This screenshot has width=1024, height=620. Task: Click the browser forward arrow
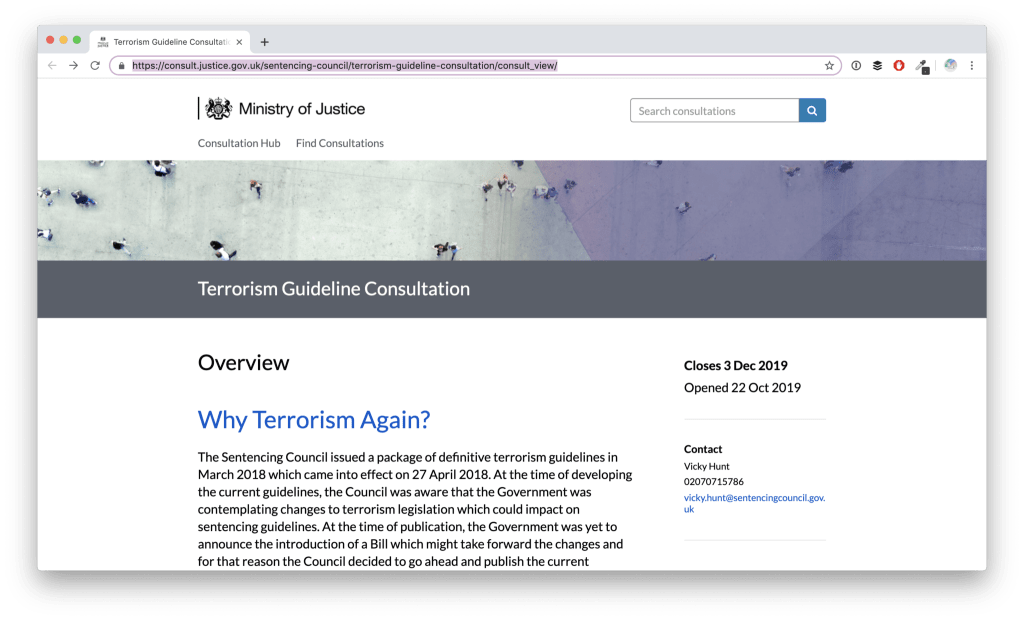click(x=74, y=65)
